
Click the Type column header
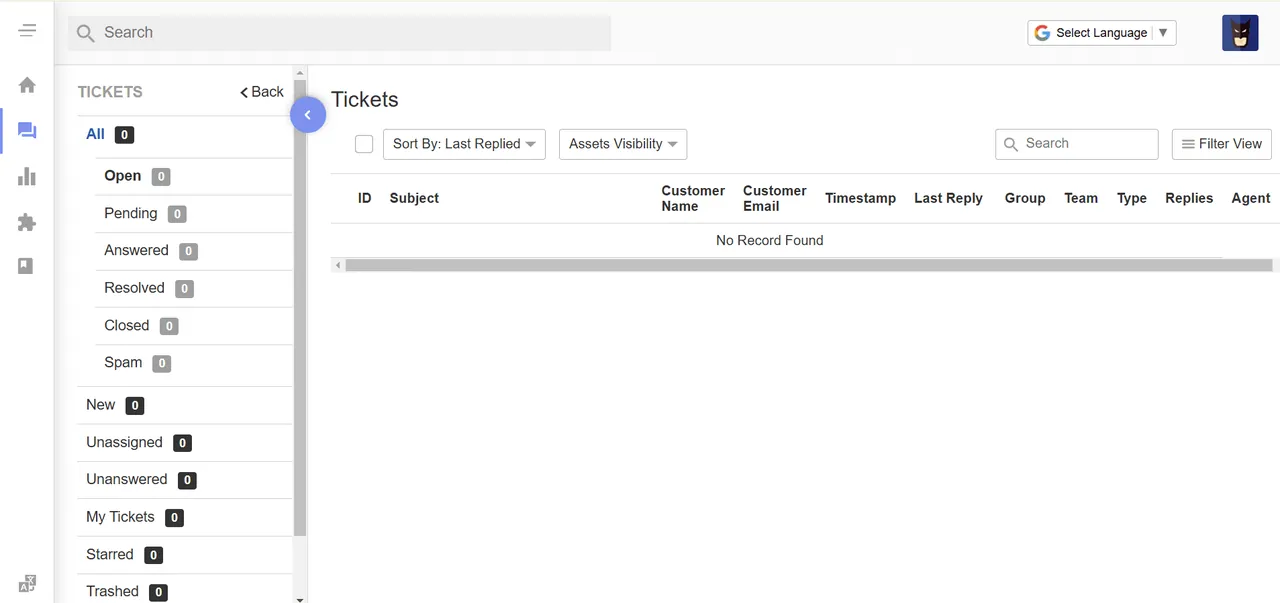(1132, 198)
